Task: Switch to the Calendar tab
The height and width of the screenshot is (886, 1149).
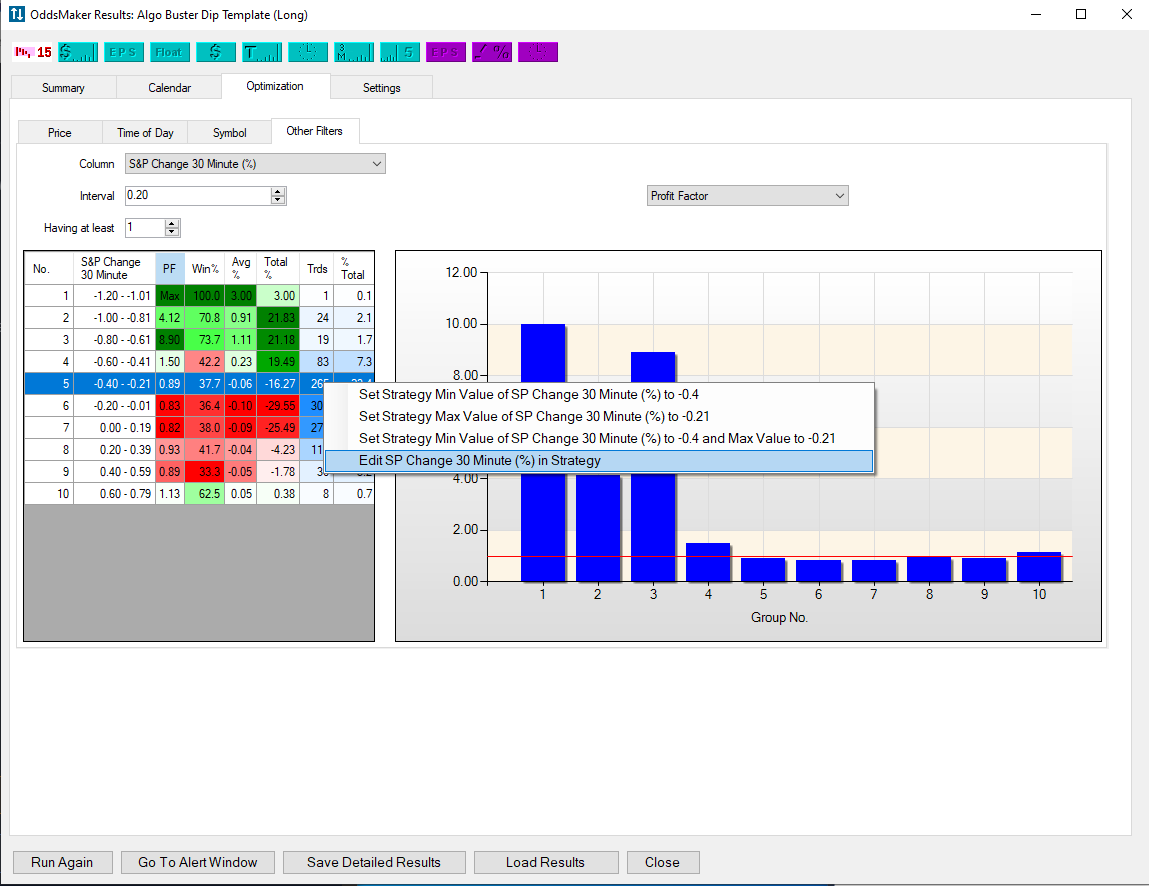Action: point(168,87)
